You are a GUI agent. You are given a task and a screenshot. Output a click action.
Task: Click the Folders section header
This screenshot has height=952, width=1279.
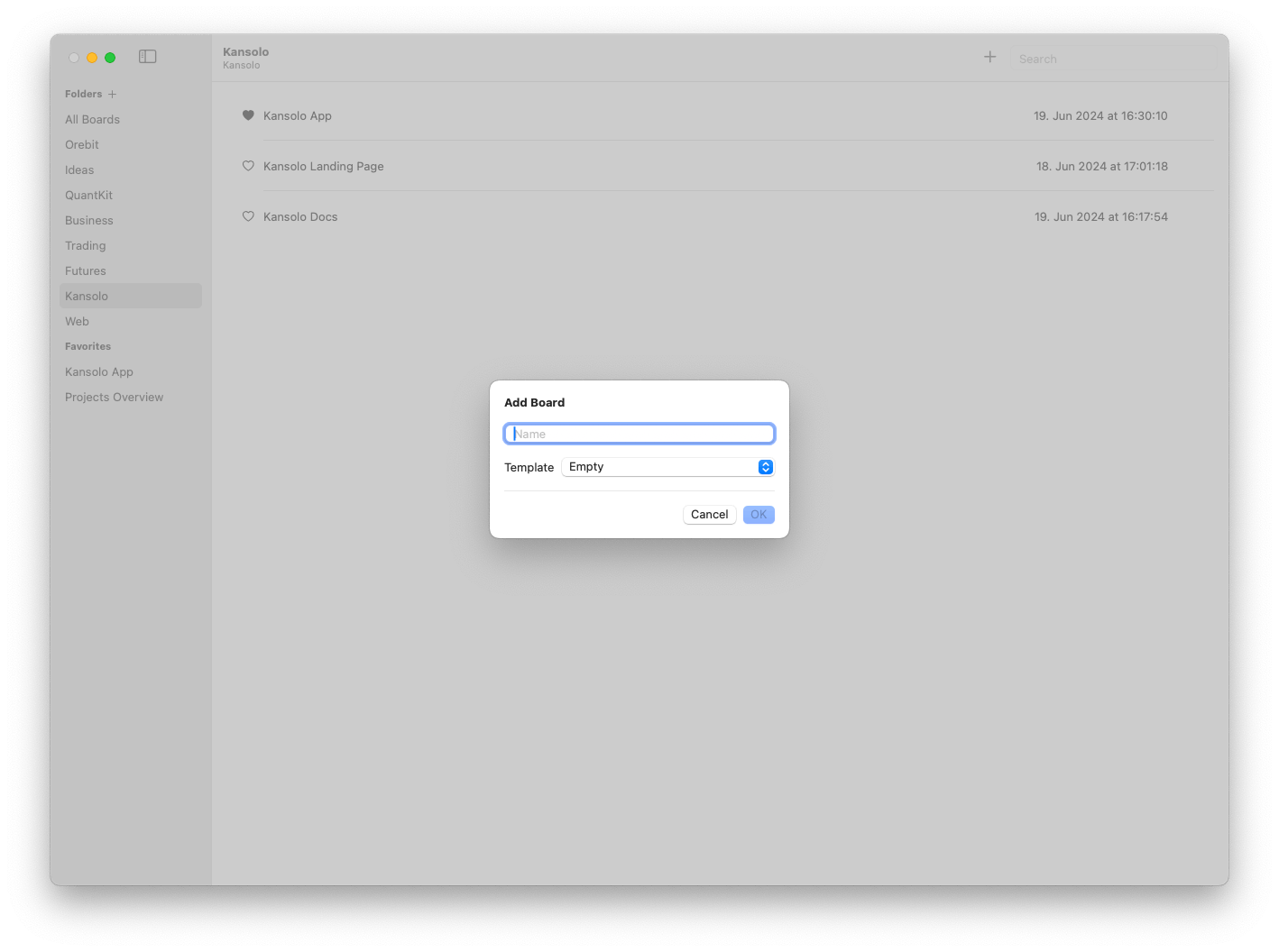click(x=83, y=94)
